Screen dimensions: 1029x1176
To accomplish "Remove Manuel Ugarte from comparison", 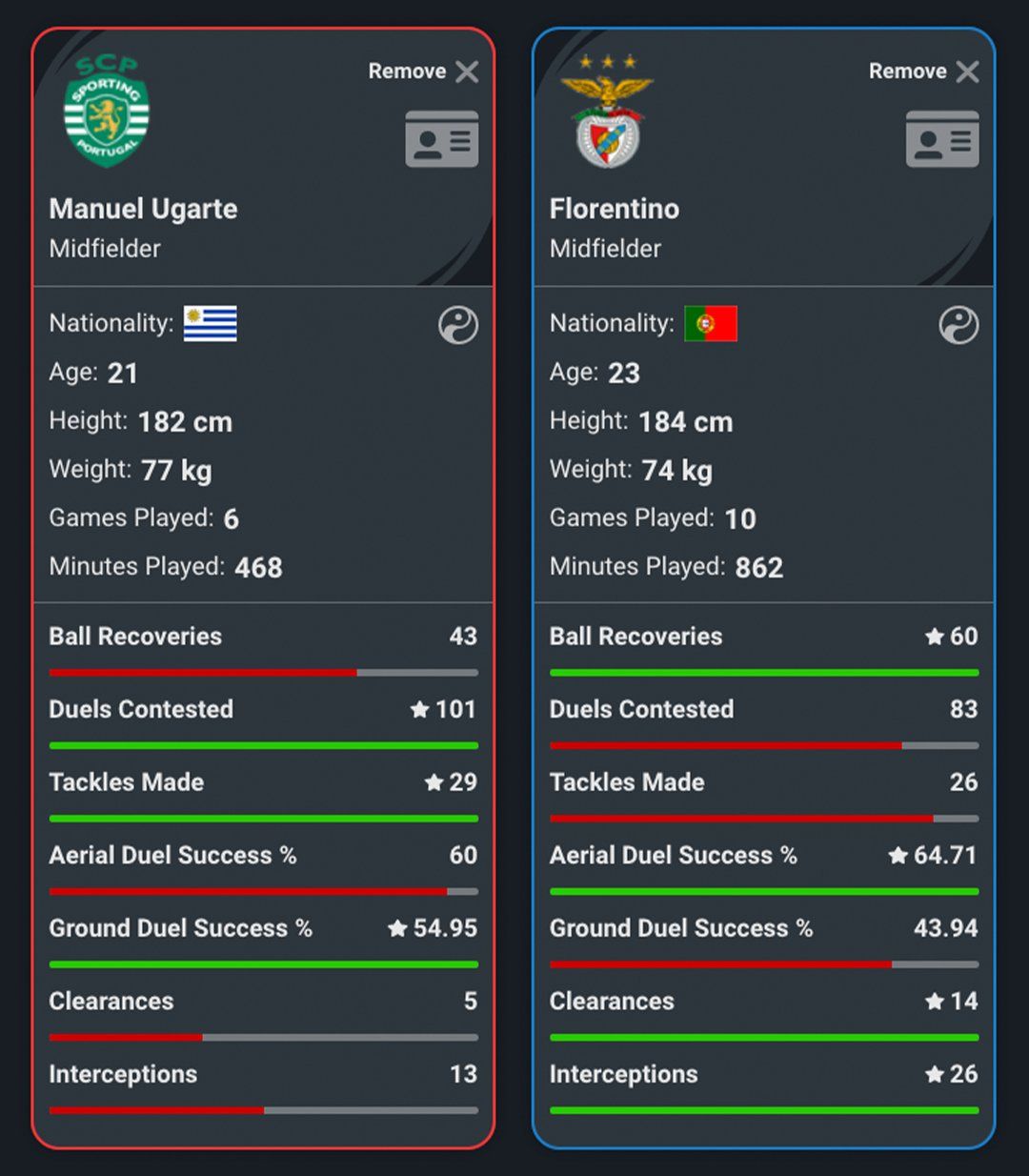I will click(x=424, y=71).
